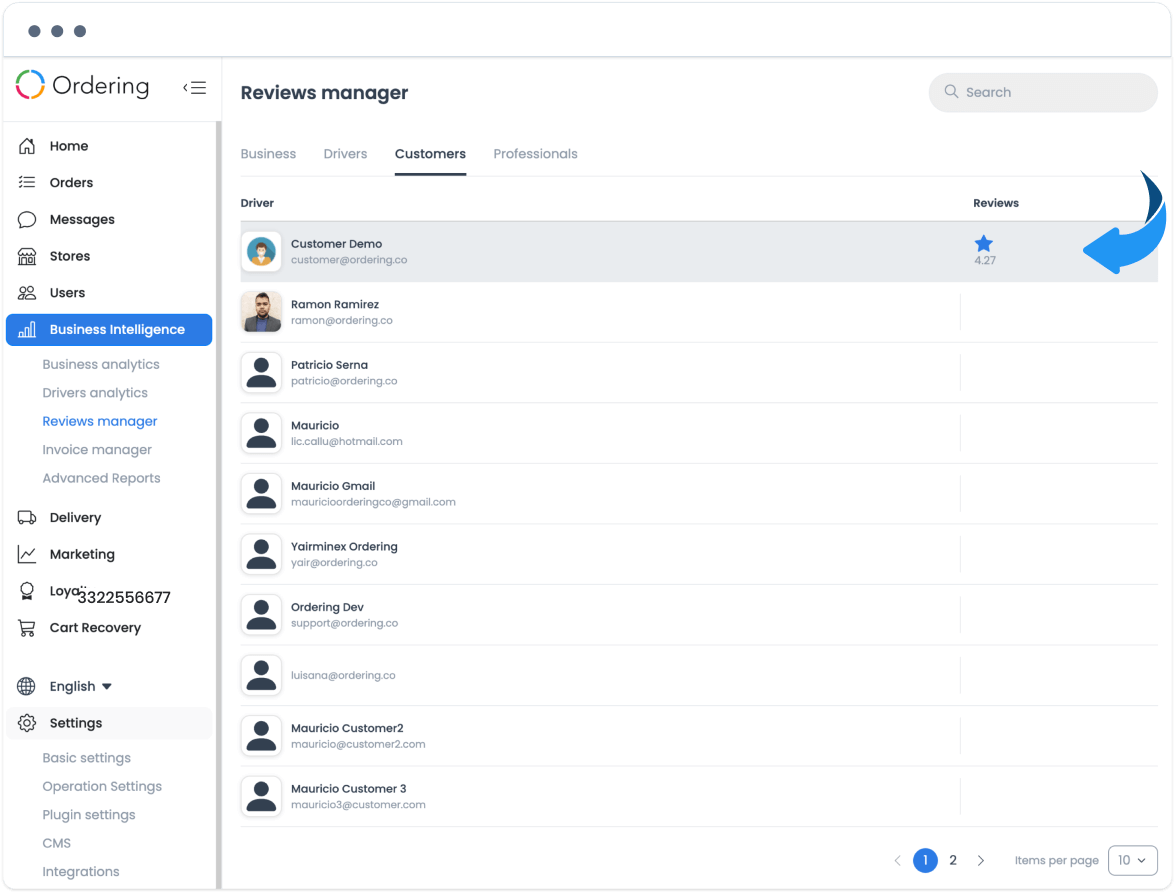Select the Customer Demo name
The height and width of the screenshot is (894, 1175).
coord(336,244)
